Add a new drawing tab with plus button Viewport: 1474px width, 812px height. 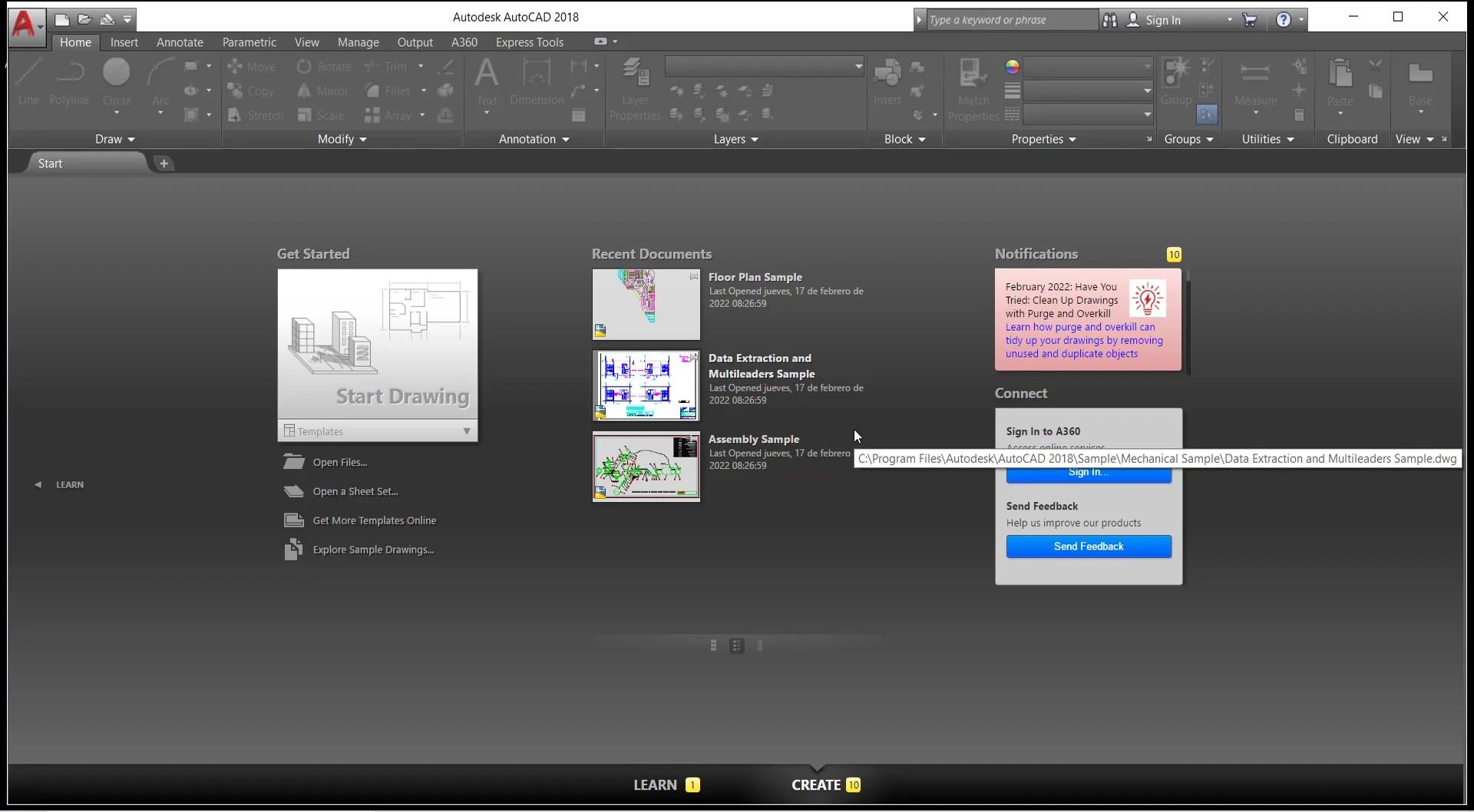click(164, 163)
